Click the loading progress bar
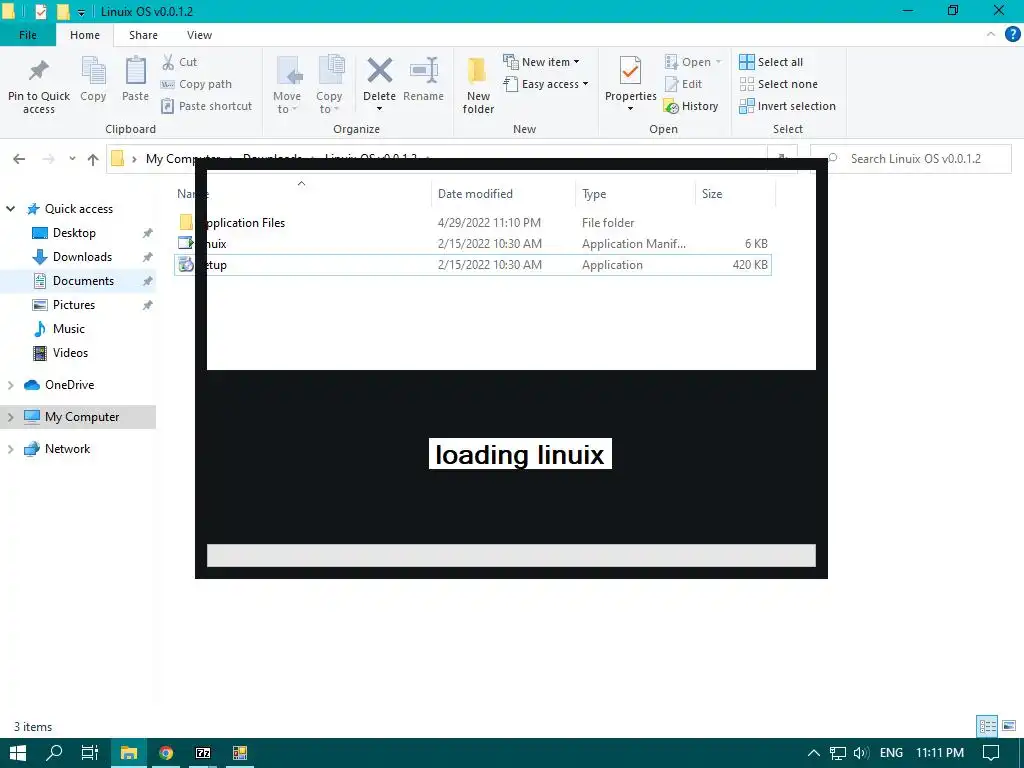 click(x=511, y=556)
